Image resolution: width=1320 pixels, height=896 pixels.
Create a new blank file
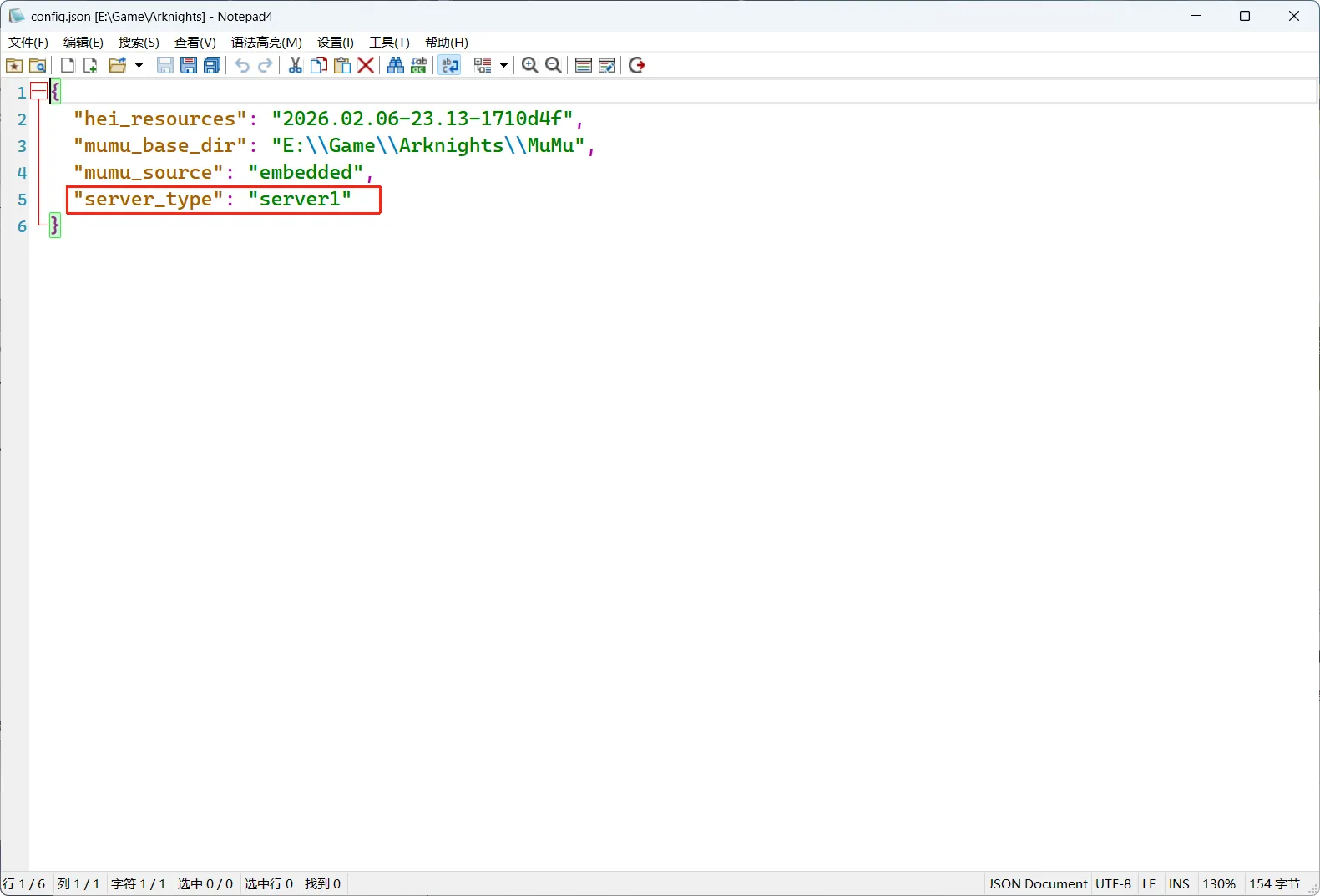tap(68, 65)
